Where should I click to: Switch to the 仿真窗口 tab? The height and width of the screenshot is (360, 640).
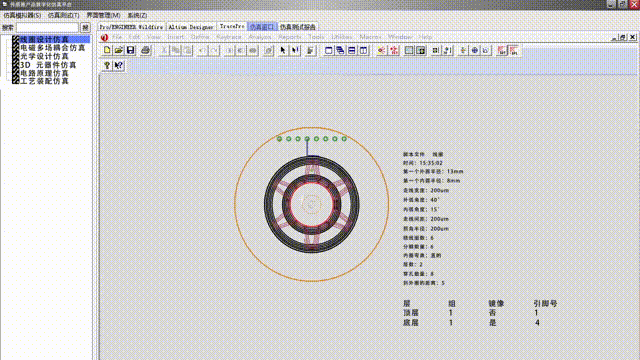(x=262, y=27)
